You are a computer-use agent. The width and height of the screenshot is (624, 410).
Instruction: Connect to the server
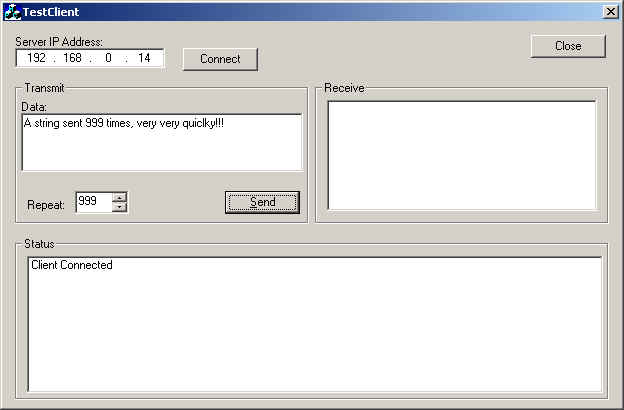pos(220,59)
